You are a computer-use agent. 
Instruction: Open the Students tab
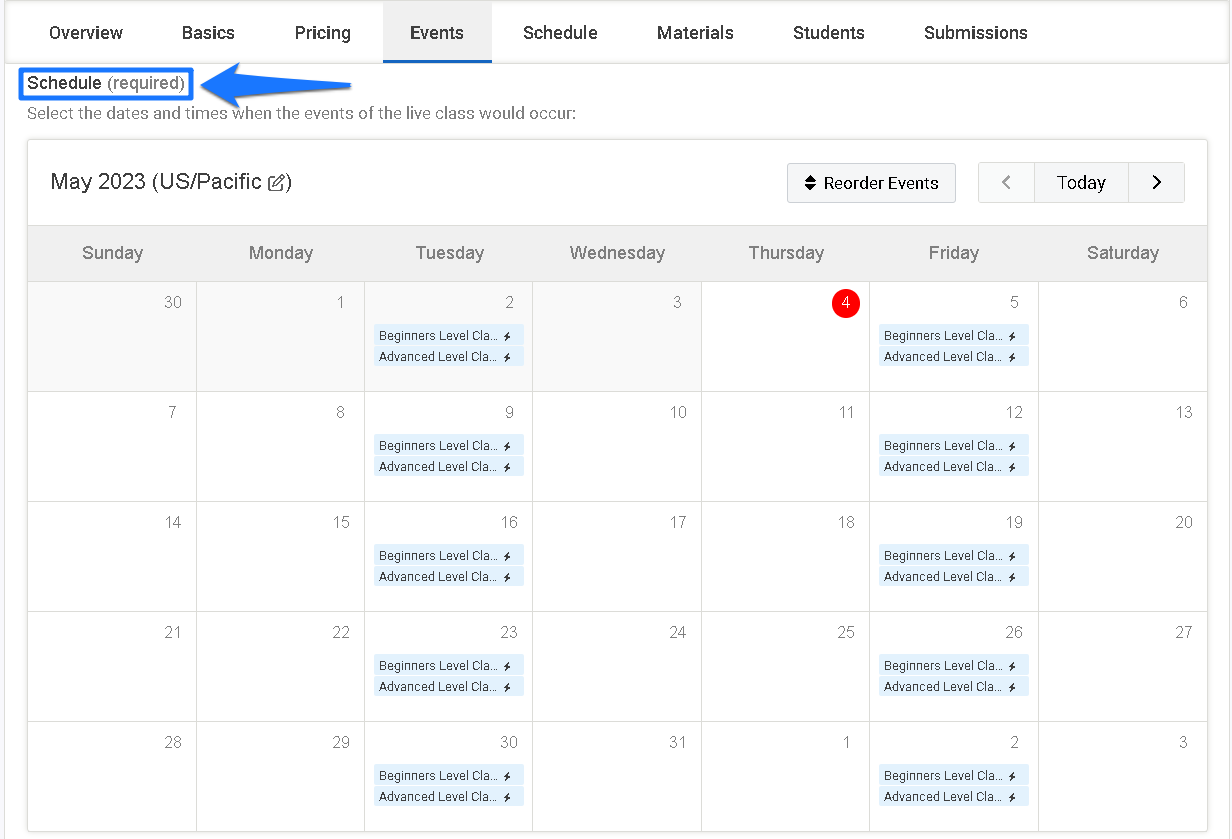point(829,33)
